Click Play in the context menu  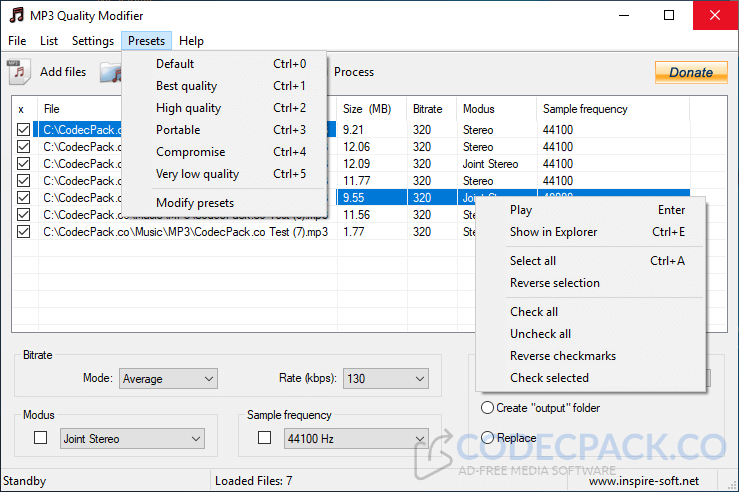tap(591, 210)
